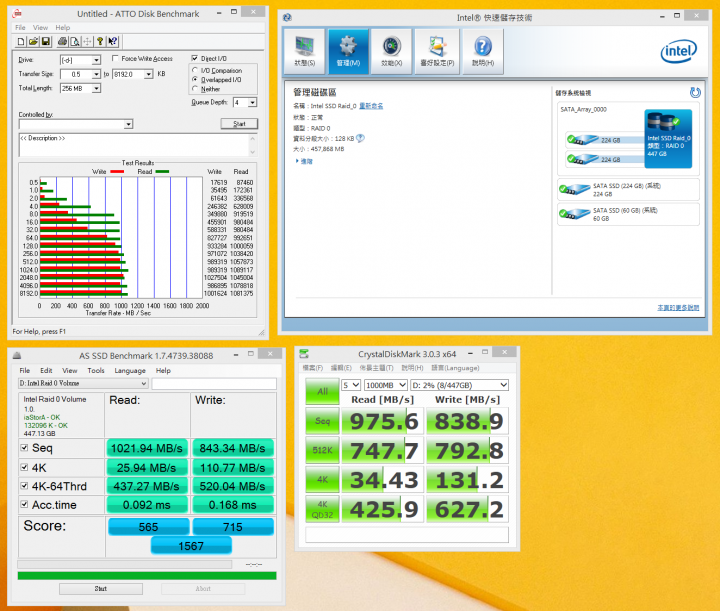720x611 pixels.
Task: Click the 512K button in CrystalDiskMark
Action: pos(322,450)
